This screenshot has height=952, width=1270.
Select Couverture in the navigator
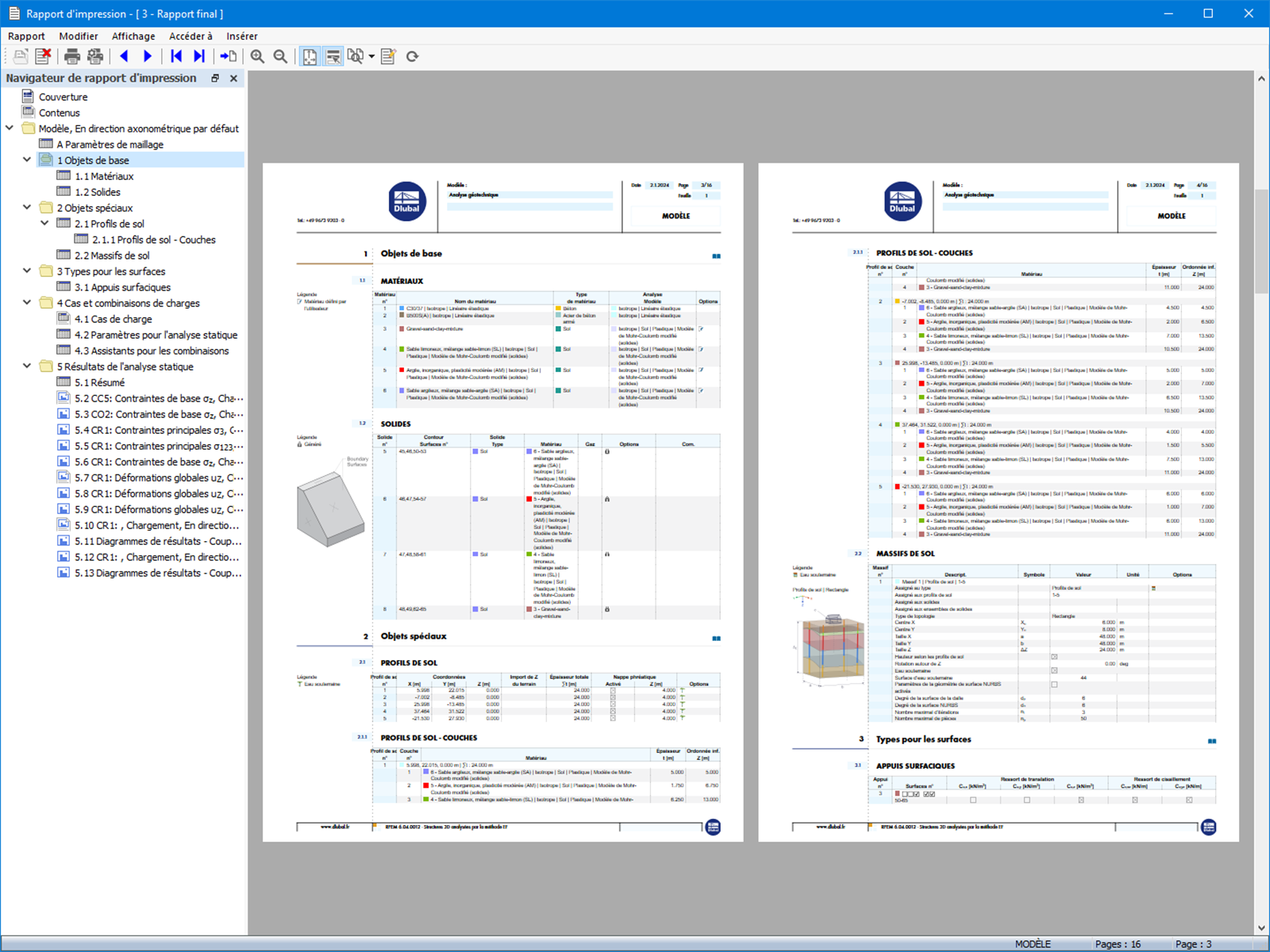point(63,97)
